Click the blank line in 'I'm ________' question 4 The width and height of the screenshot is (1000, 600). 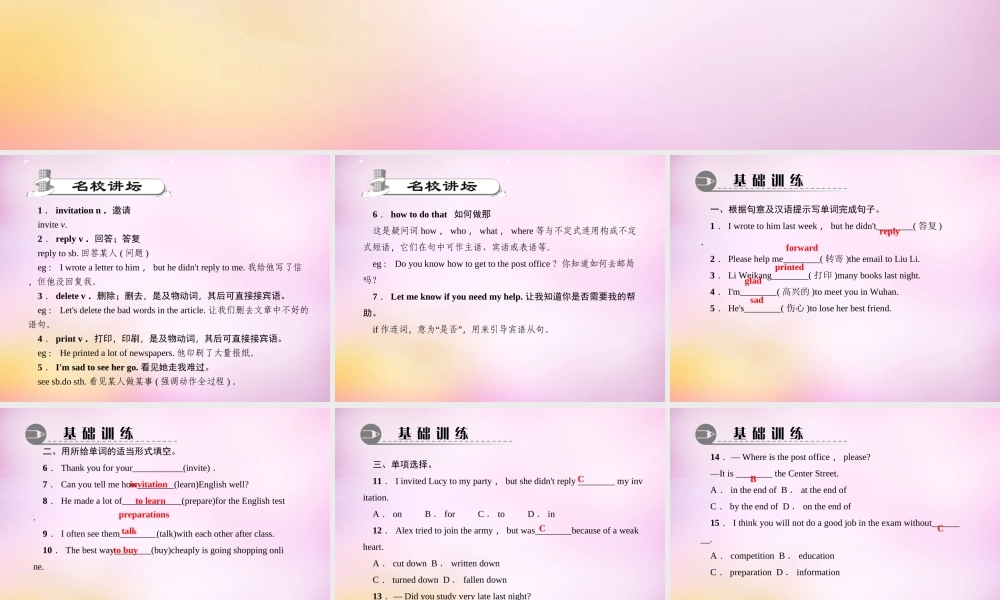(x=758, y=293)
